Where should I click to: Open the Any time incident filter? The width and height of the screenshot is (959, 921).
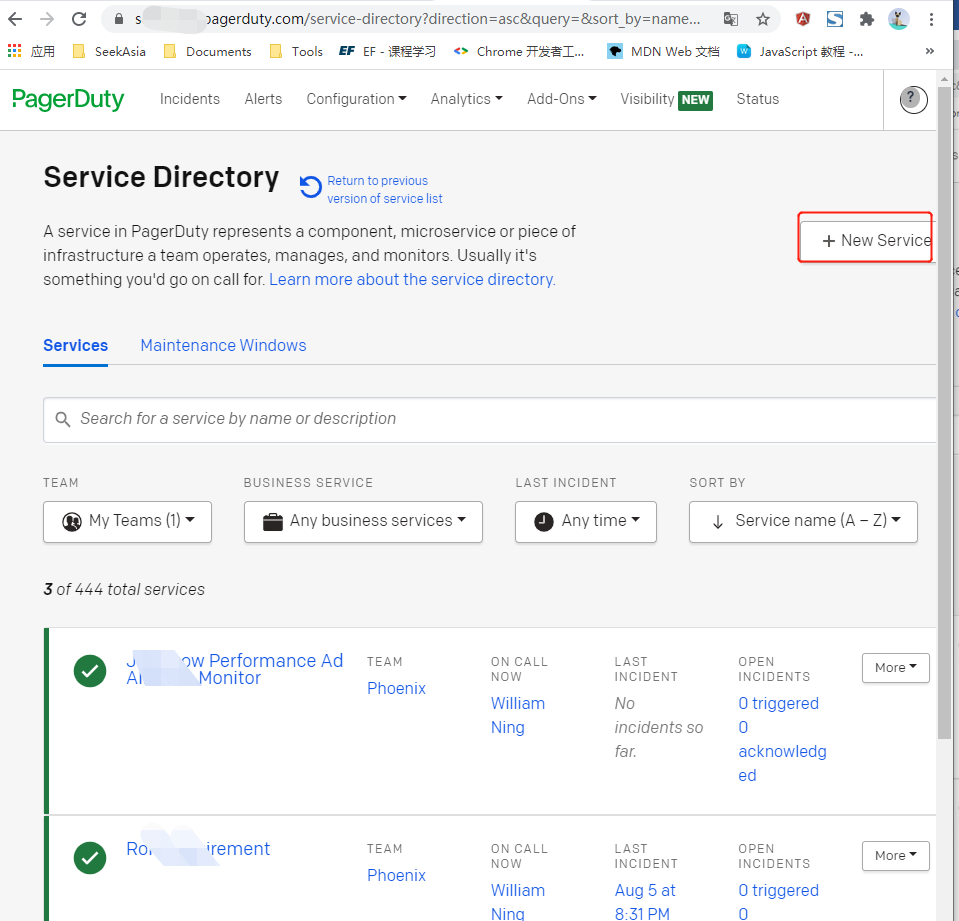pyautogui.click(x=585, y=521)
